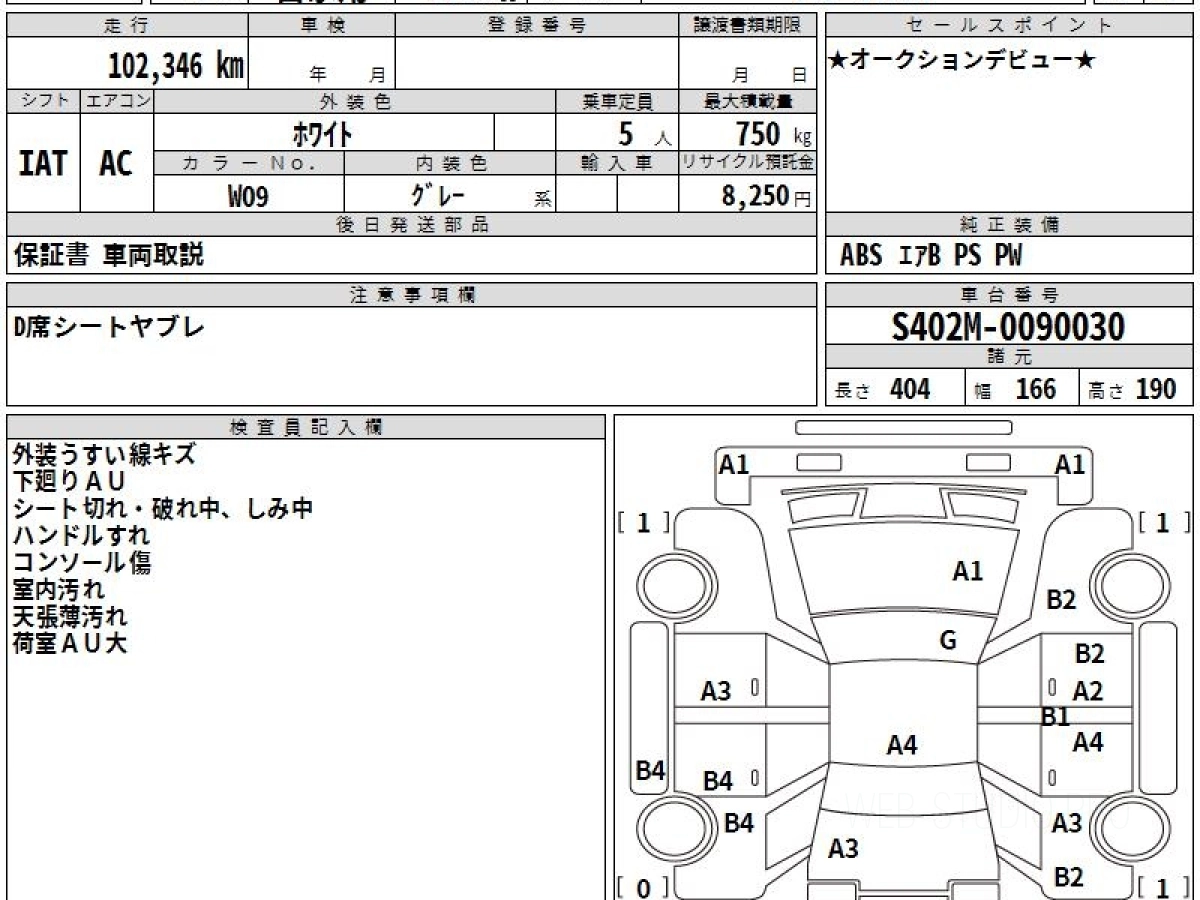Click the 譲渡書類期限 header cell
1200x900 pixels.
(x=747, y=26)
